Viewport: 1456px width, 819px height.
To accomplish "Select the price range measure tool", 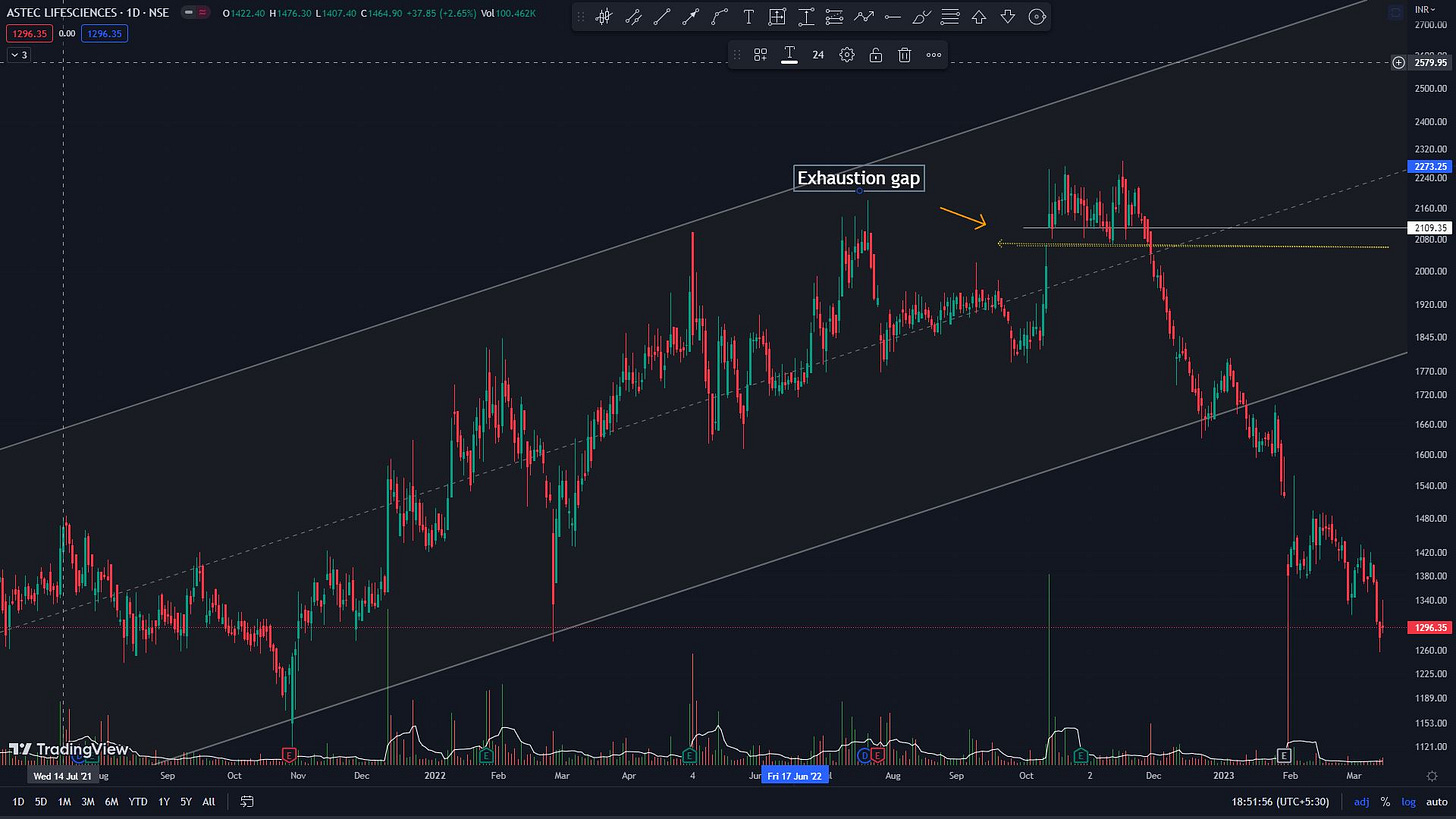I will pos(806,17).
